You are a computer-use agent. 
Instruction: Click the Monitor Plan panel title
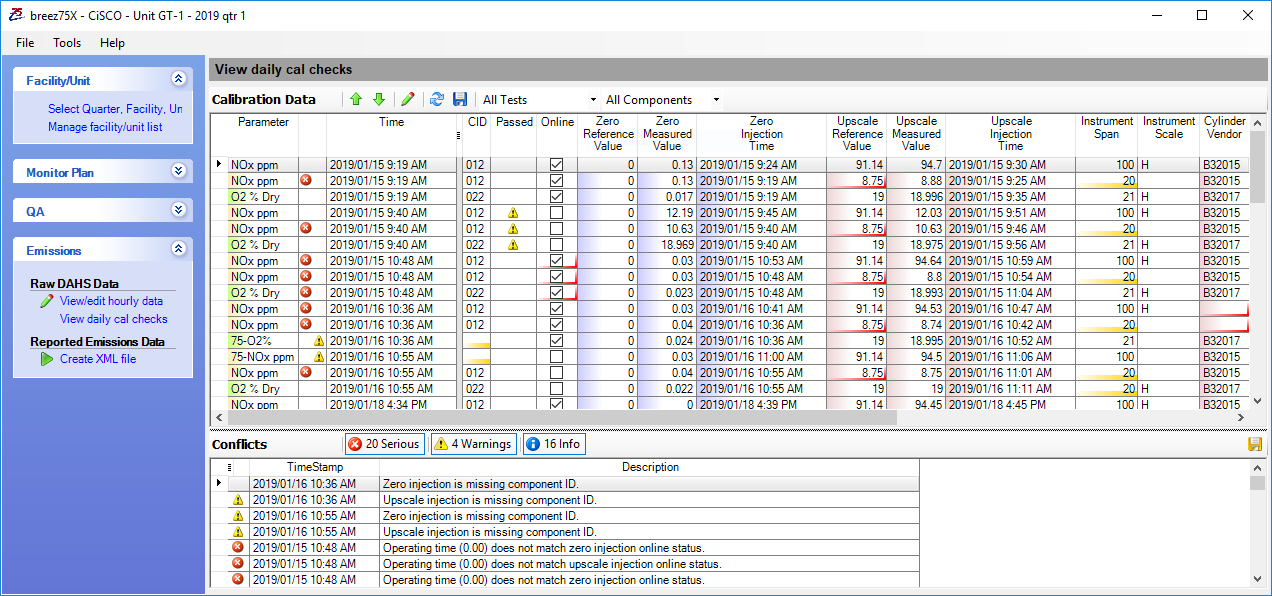pyautogui.click(x=60, y=172)
